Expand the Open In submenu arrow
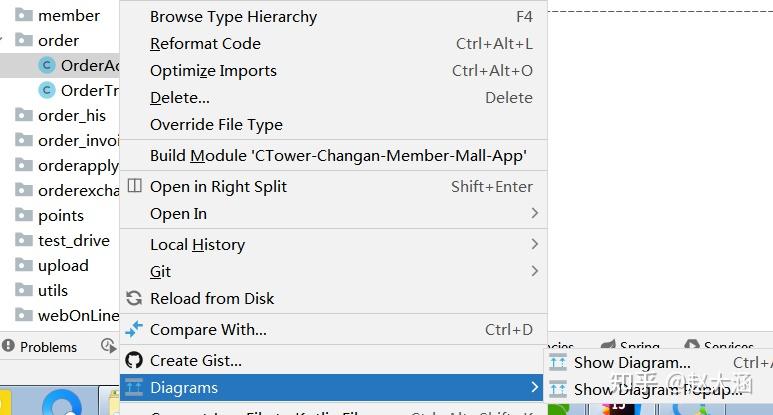This screenshot has height=415, width=773. point(535,213)
